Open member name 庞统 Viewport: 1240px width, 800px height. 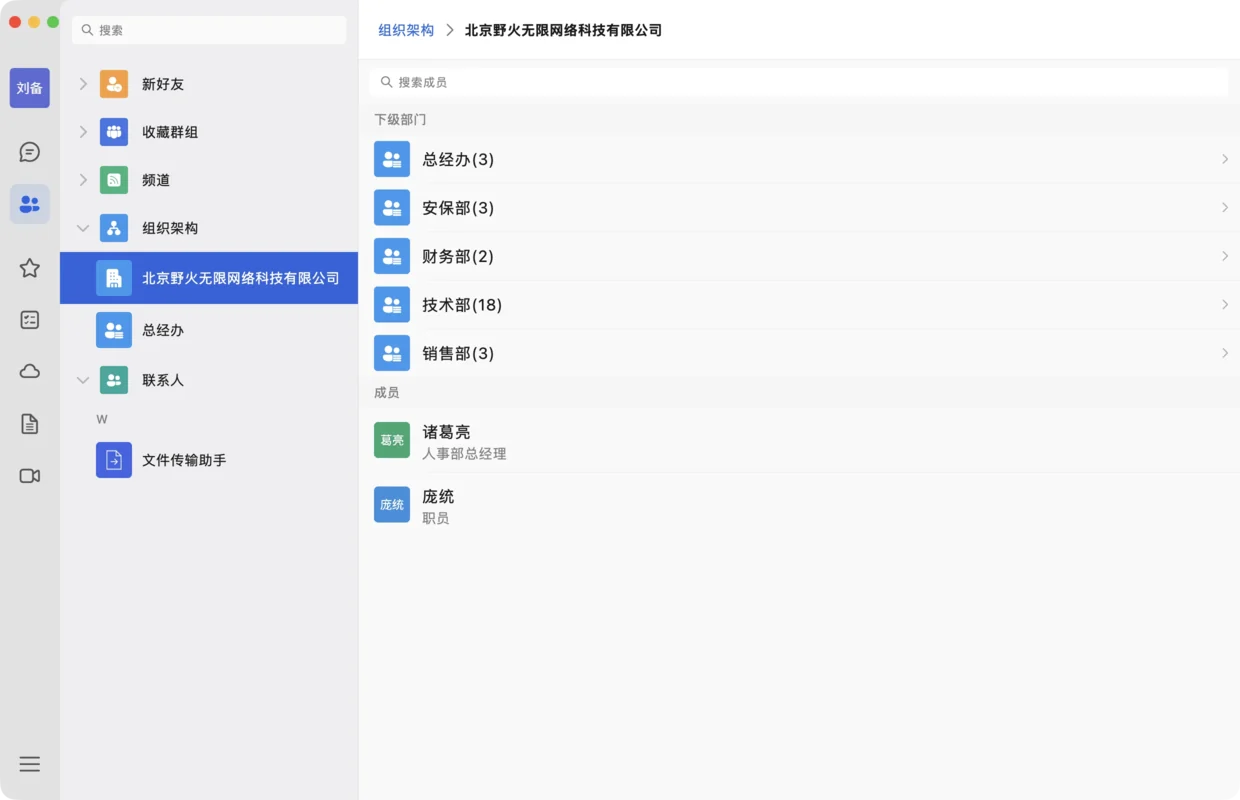pos(438,497)
